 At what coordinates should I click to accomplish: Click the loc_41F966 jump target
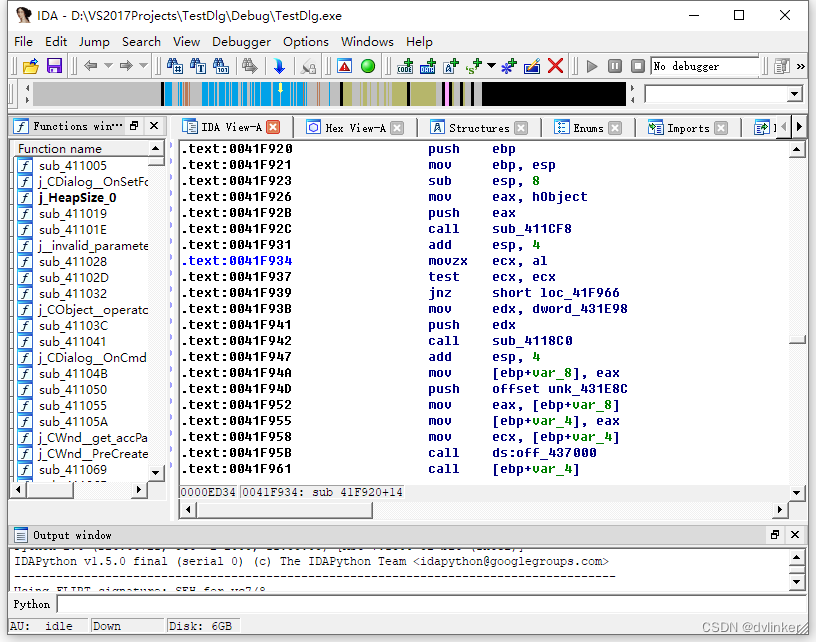pos(580,293)
